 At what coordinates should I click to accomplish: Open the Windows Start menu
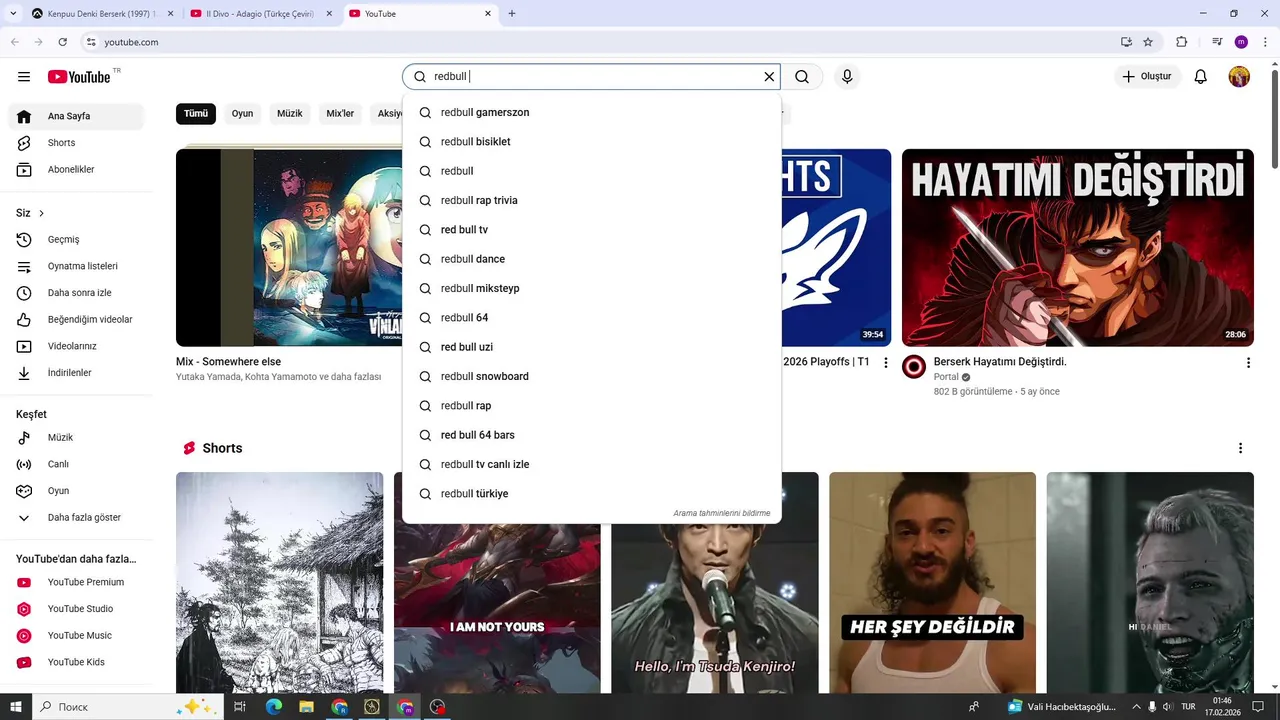click(16, 707)
